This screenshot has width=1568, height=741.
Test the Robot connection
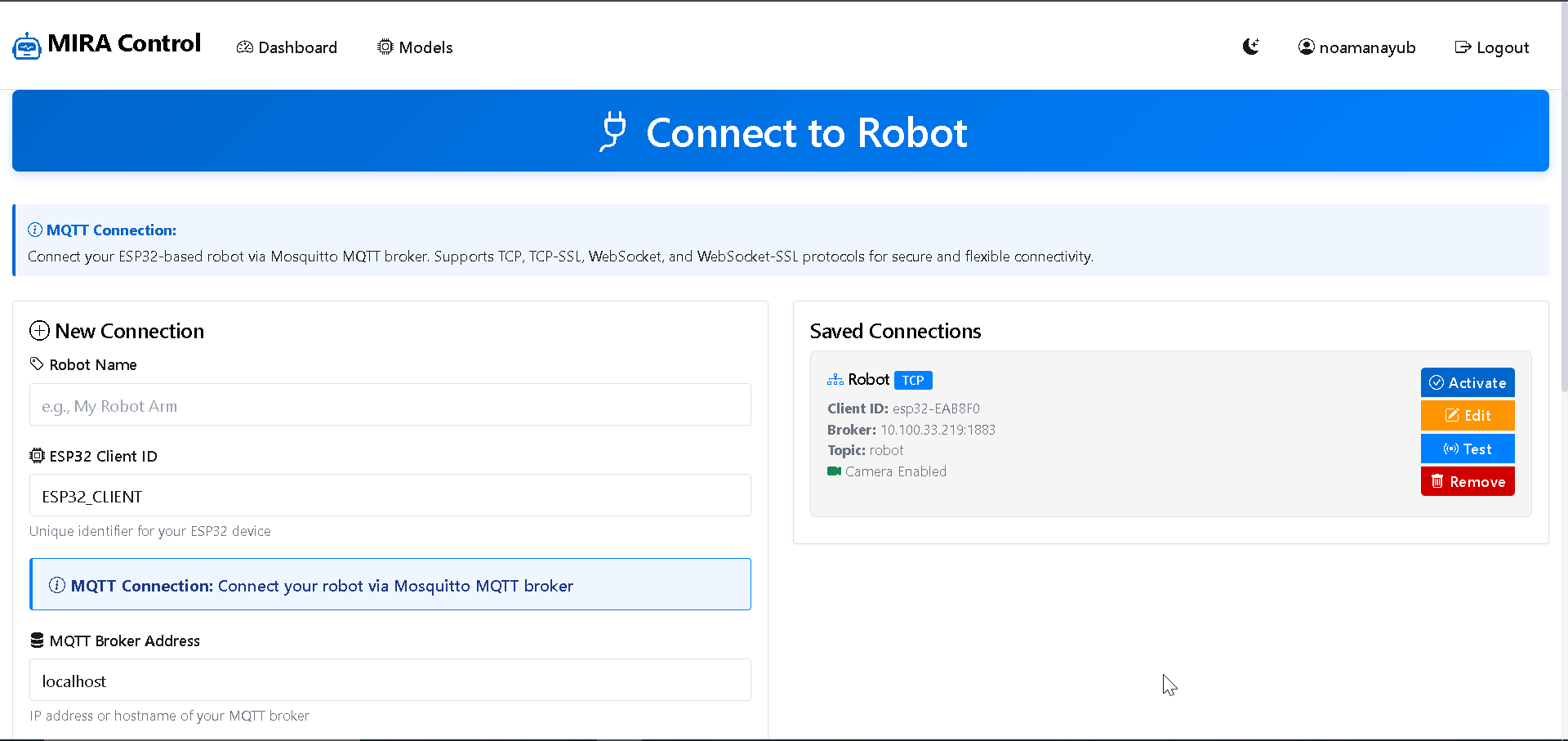[1468, 449]
